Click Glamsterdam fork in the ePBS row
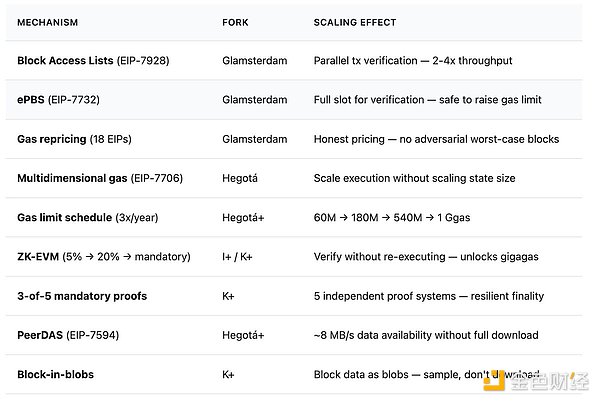Viewport: 600px width, 402px height. tap(254, 100)
